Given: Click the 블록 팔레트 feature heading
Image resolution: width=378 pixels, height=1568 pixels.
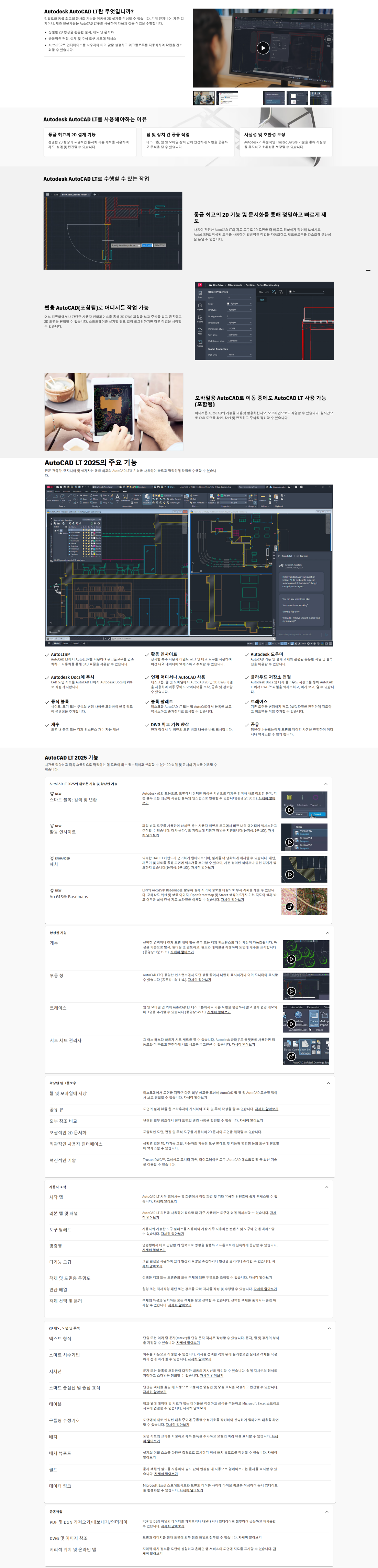Looking at the screenshot, I should [162, 701].
